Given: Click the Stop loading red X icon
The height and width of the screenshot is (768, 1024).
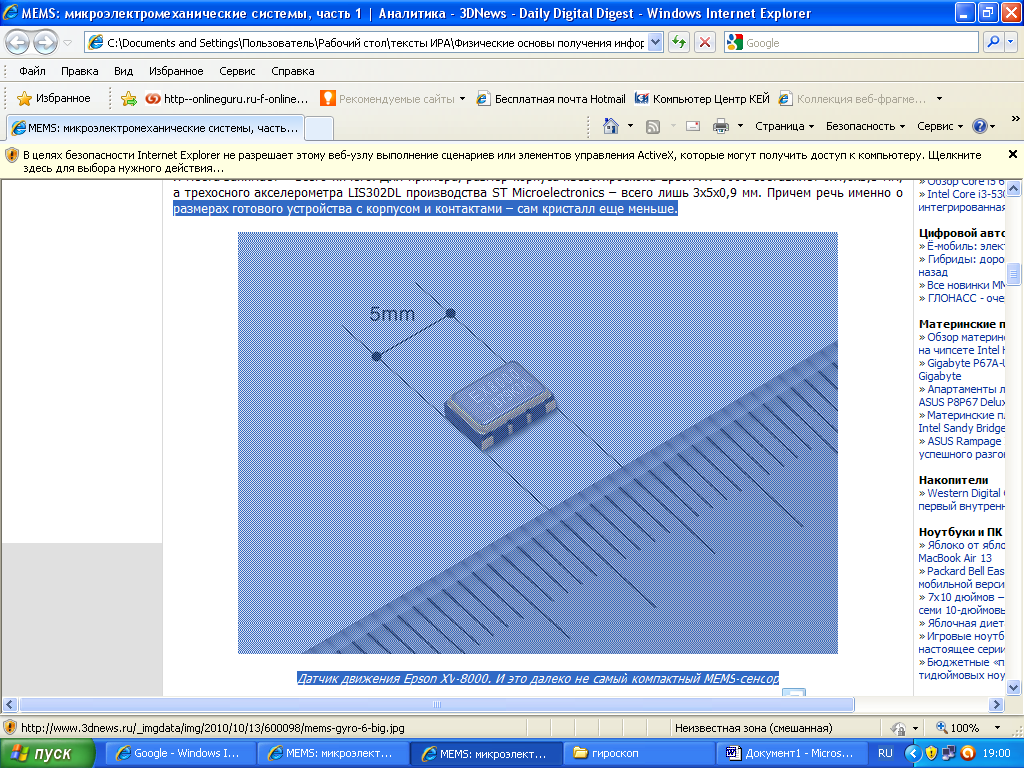Looking at the screenshot, I should pyautogui.click(x=705, y=42).
